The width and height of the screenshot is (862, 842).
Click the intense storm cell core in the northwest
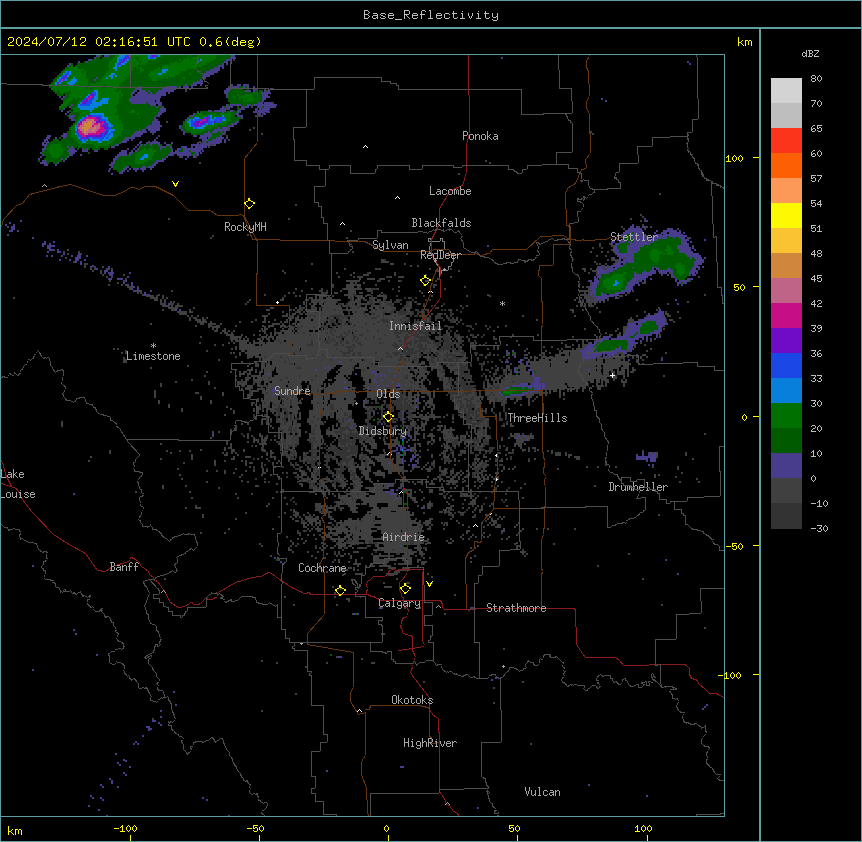[92, 126]
